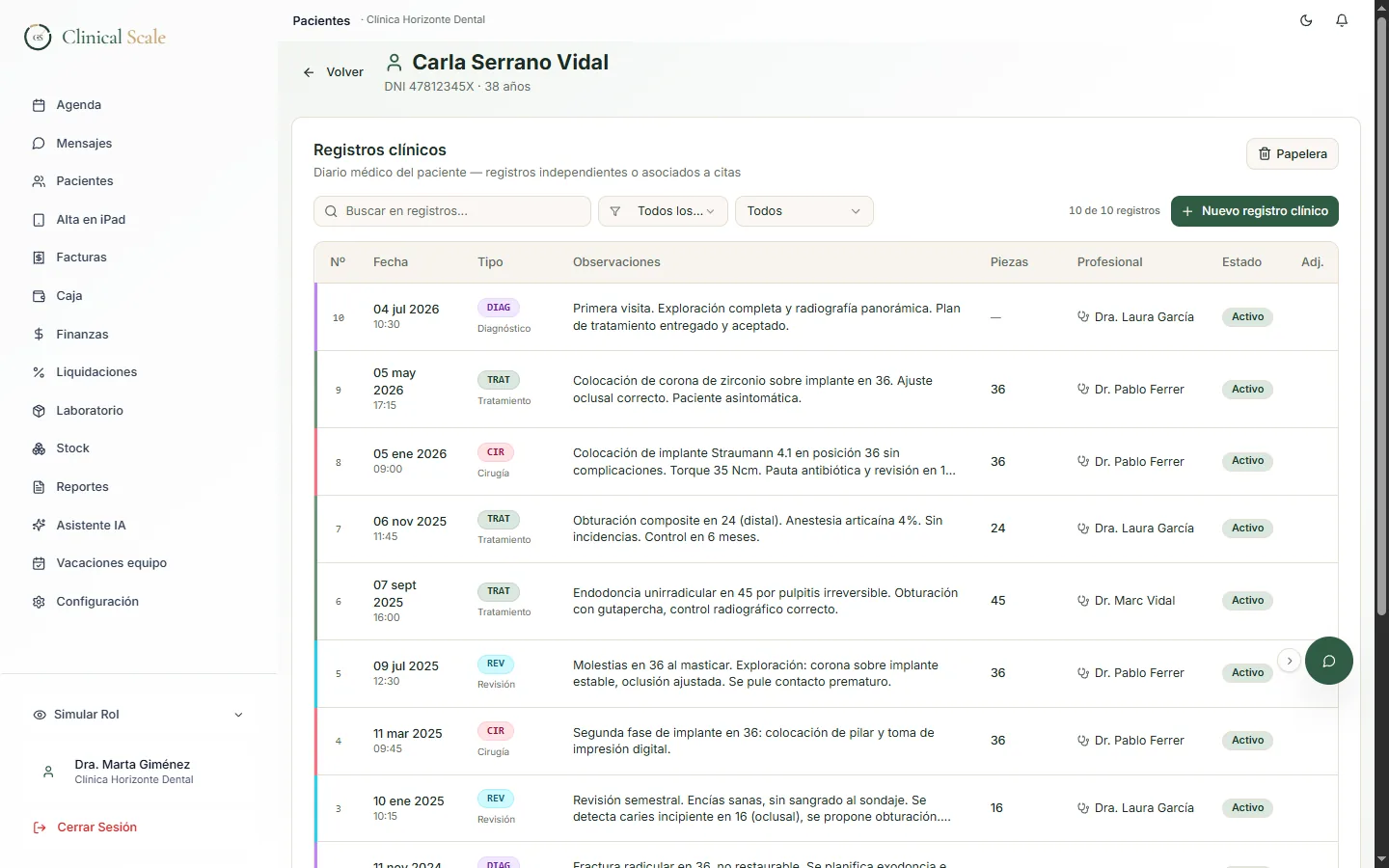This screenshot has width=1389, height=868.
Task: Click the Configuración gear icon
Action: [39, 602]
